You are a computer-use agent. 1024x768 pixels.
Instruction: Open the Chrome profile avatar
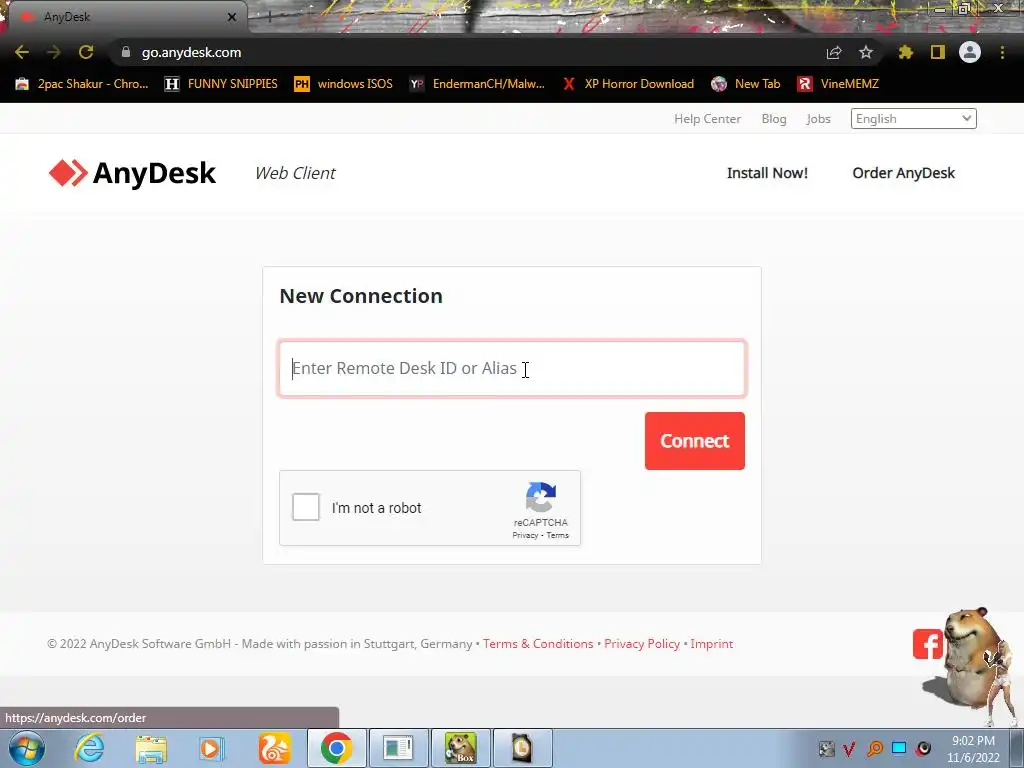pyautogui.click(x=970, y=52)
